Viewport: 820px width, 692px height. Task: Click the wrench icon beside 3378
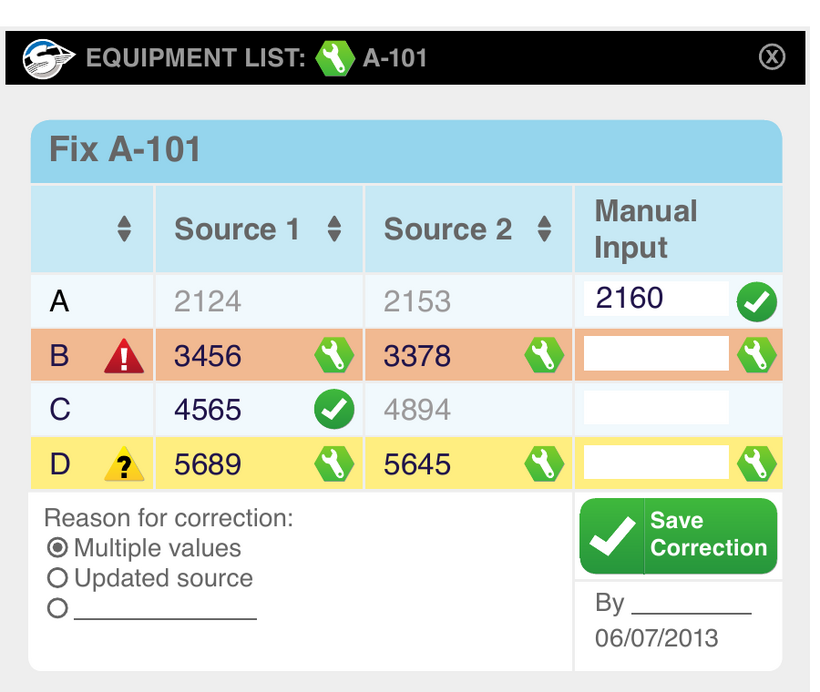pos(544,355)
